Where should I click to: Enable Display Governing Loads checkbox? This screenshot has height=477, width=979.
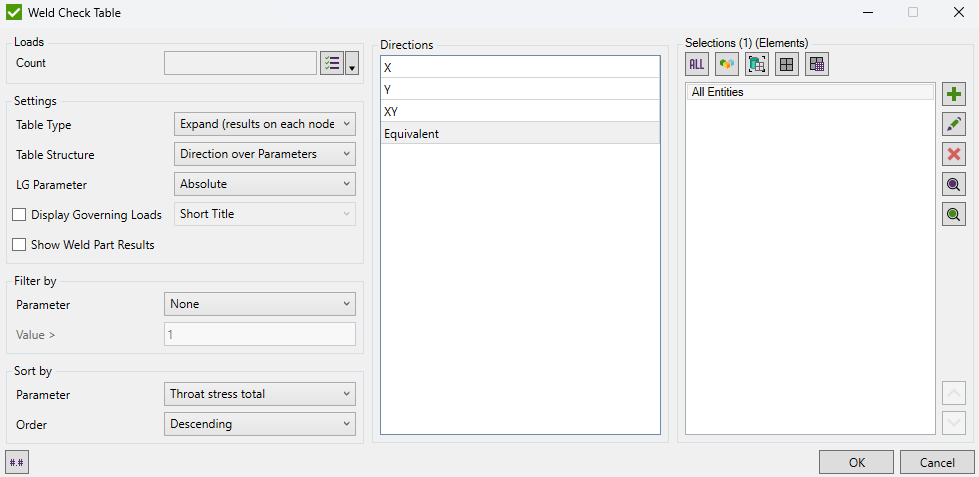(19, 215)
